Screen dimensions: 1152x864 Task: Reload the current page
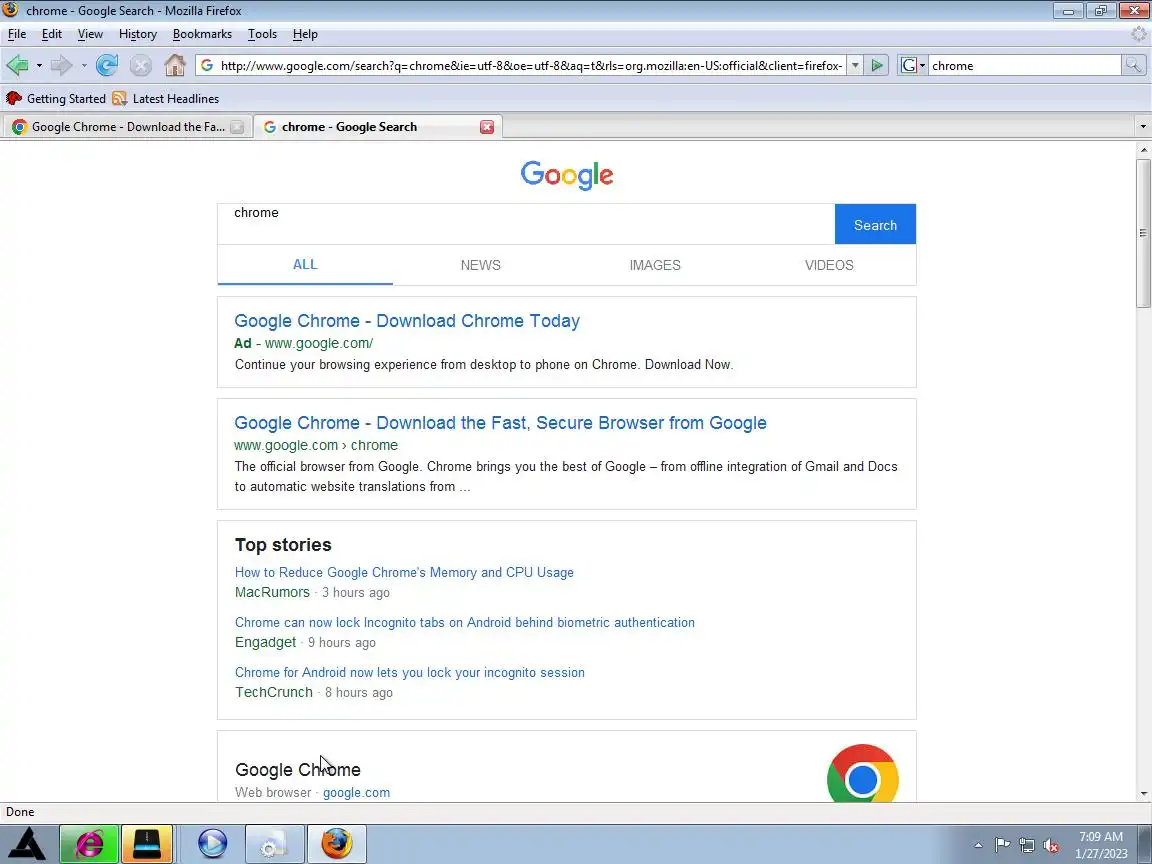[x=107, y=65]
